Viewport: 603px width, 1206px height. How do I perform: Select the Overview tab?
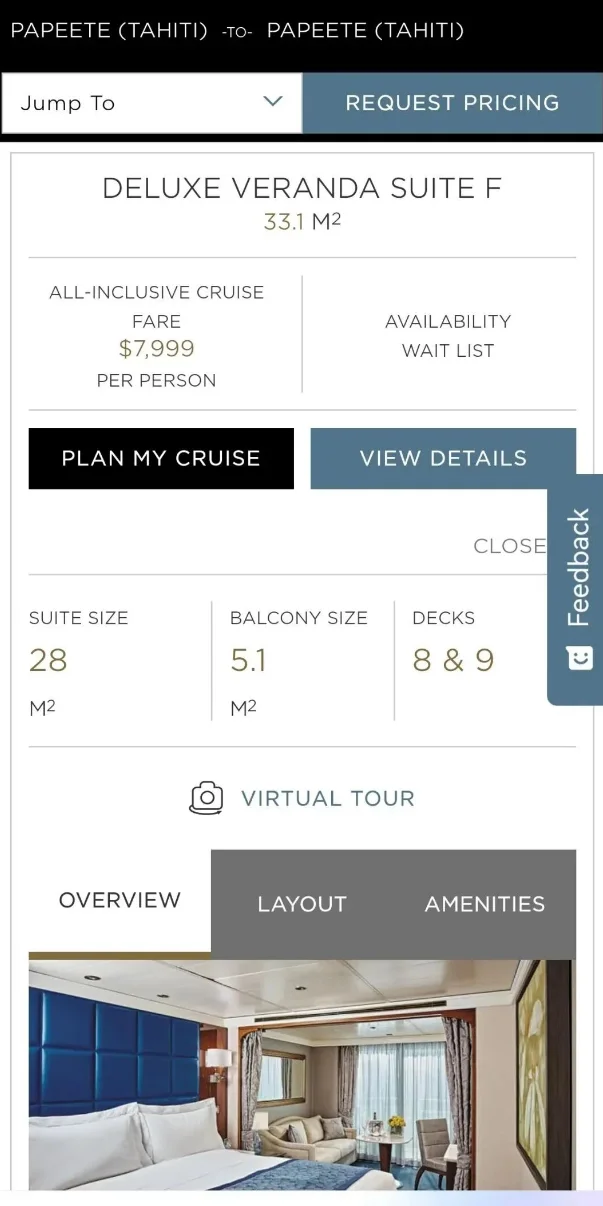(x=120, y=900)
